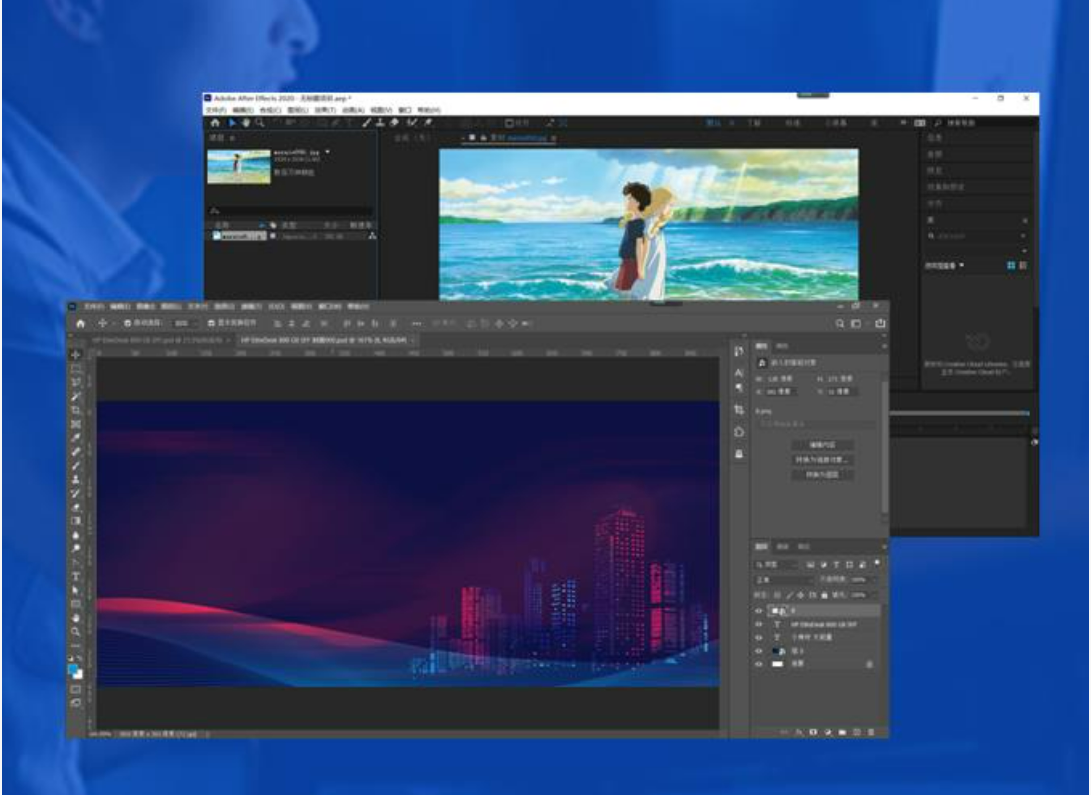
Task: Select the Hand tool in Photoshop's toolbar
Action: click(x=76, y=618)
